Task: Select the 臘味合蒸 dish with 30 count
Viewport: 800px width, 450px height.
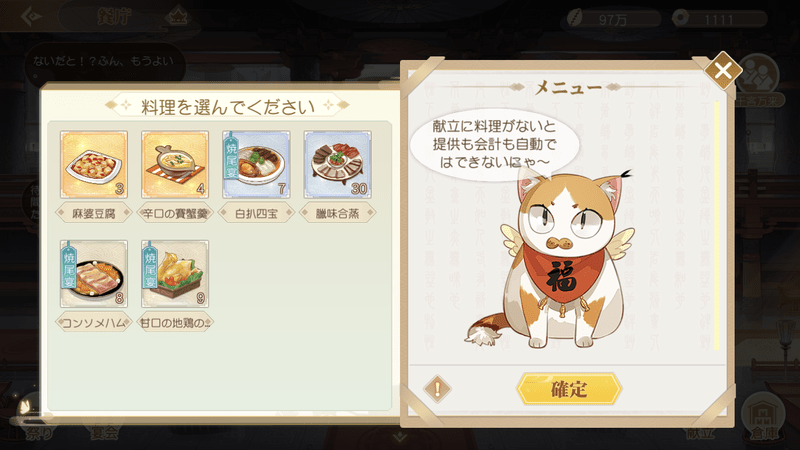Action: coord(337,164)
